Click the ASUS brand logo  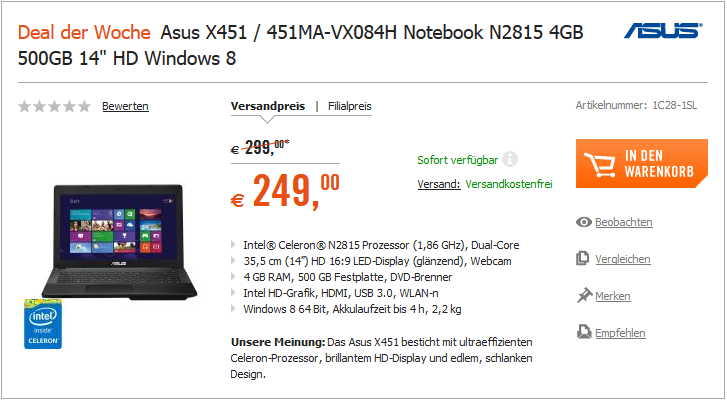tap(663, 30)
